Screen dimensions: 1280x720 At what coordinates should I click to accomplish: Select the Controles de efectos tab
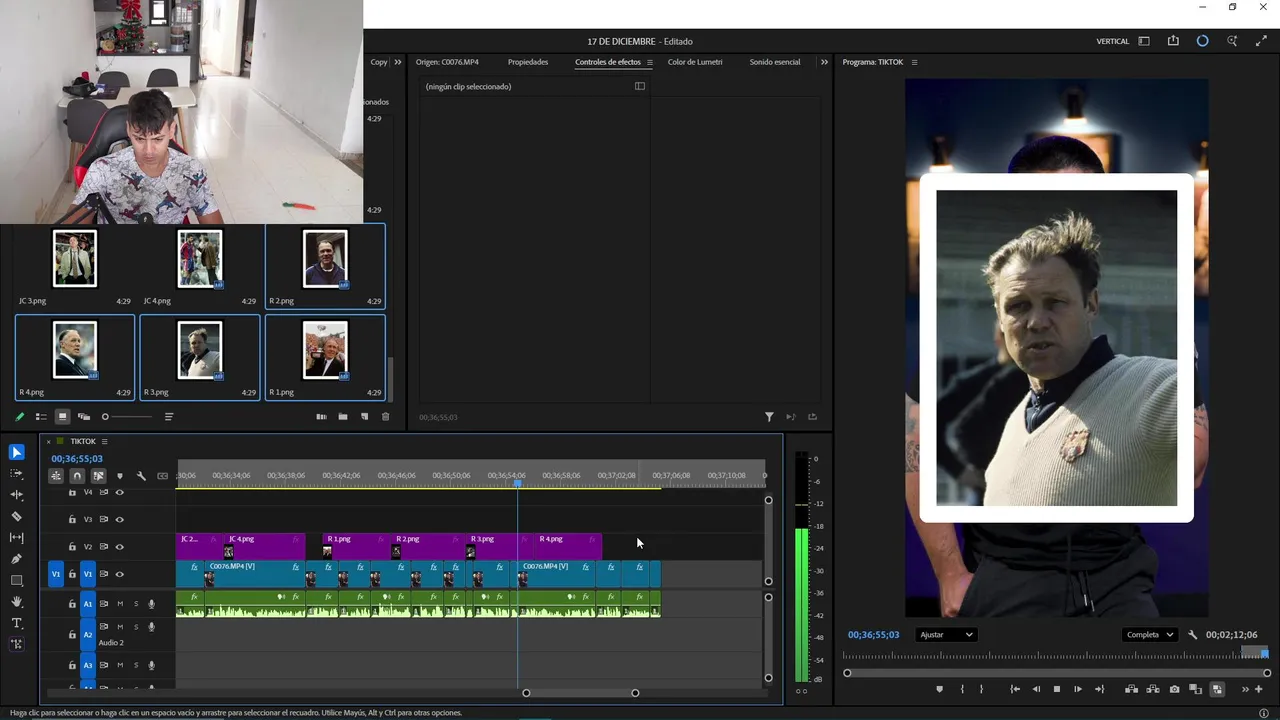coord(608,62)
